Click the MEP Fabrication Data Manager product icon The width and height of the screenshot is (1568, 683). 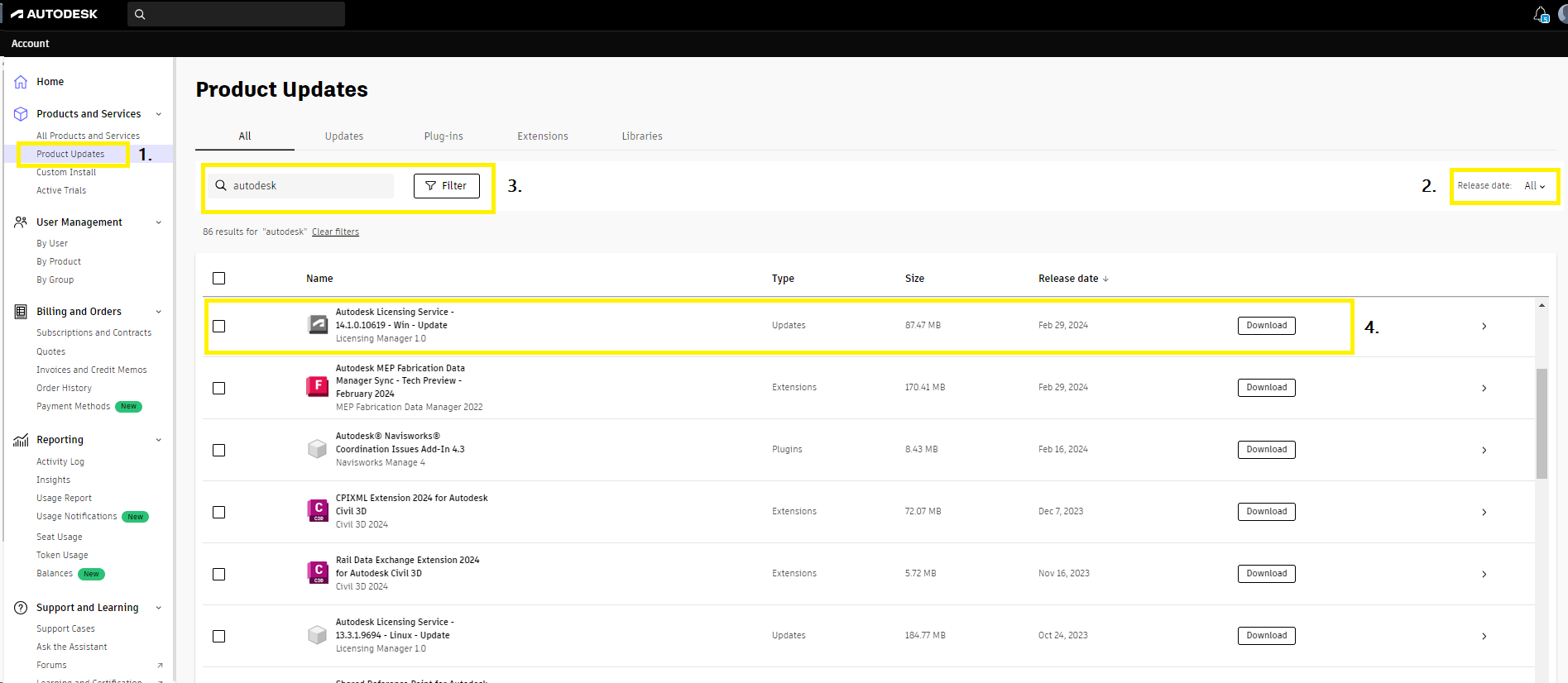pos(317,387)
